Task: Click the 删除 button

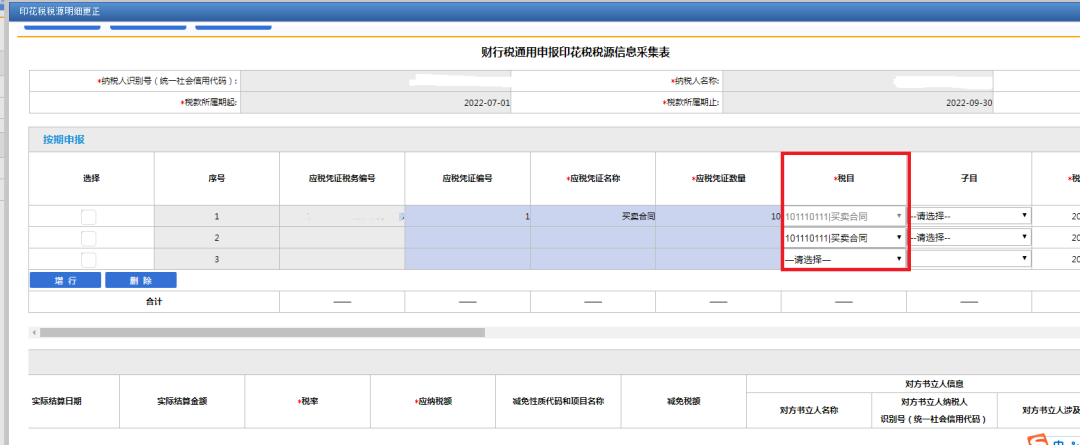Action: pos(141,280)
